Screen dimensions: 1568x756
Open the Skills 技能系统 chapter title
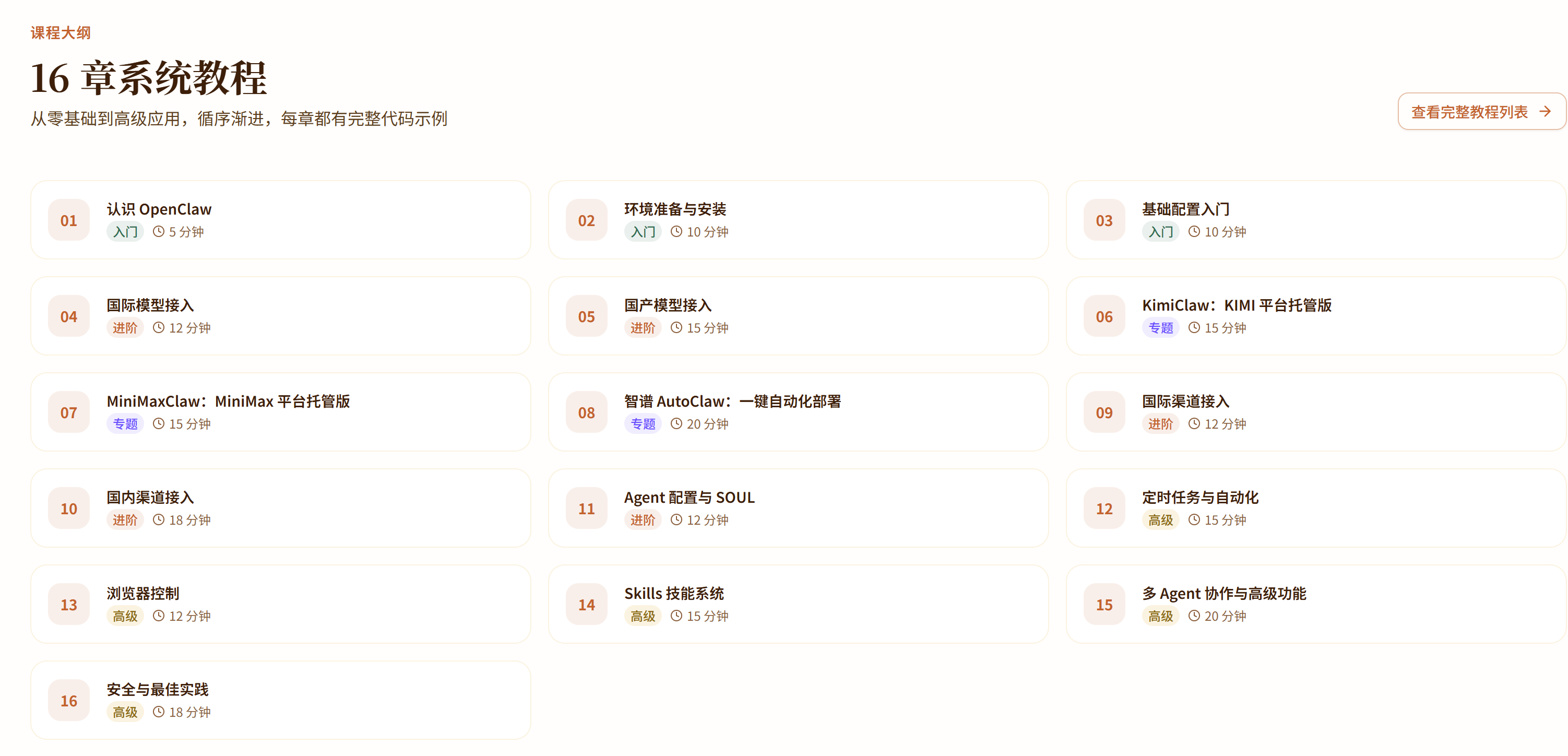click(x=674, y=594)
